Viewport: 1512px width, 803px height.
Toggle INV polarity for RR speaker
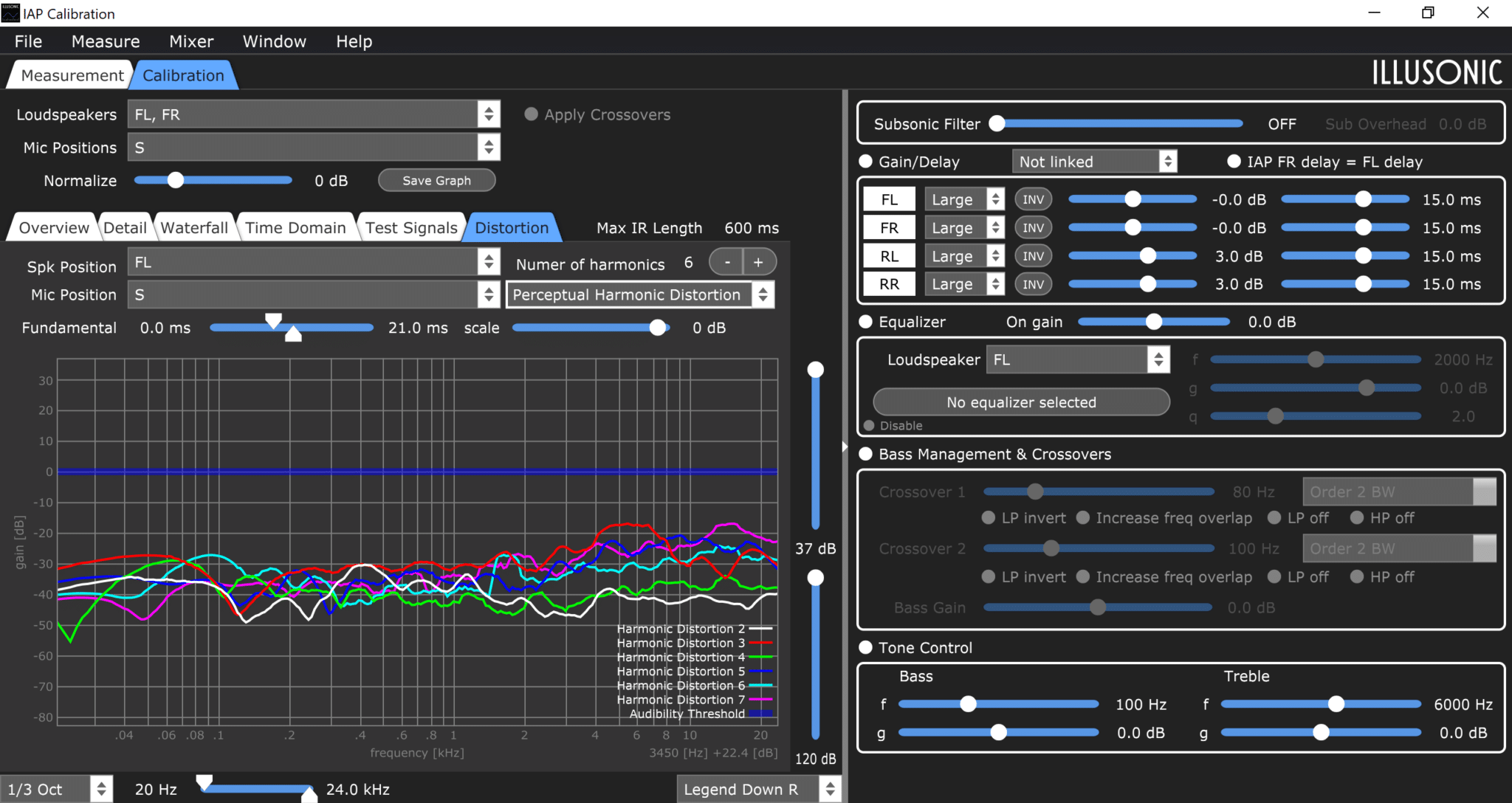[x=1033, y=284]
